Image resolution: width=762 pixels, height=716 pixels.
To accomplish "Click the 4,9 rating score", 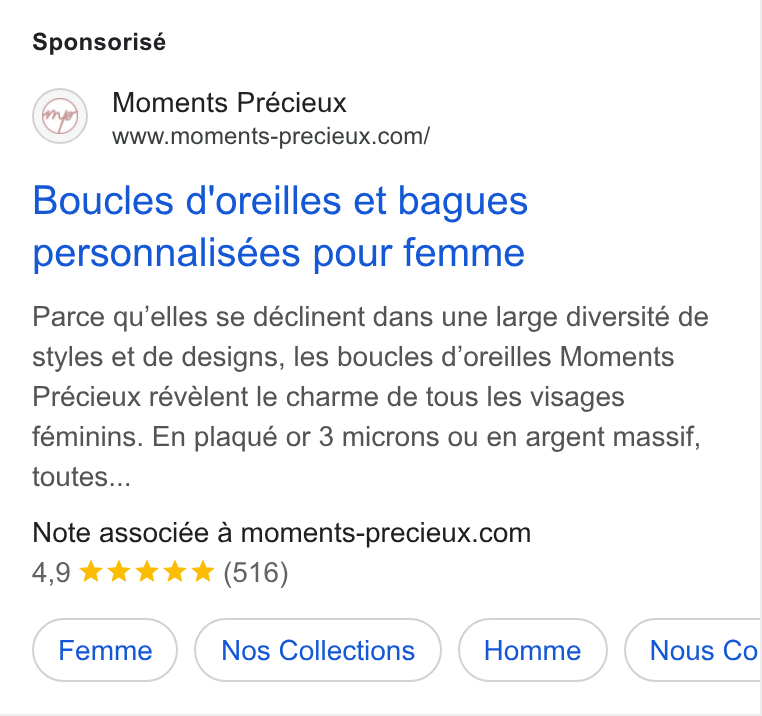I will tap(52, 572).
